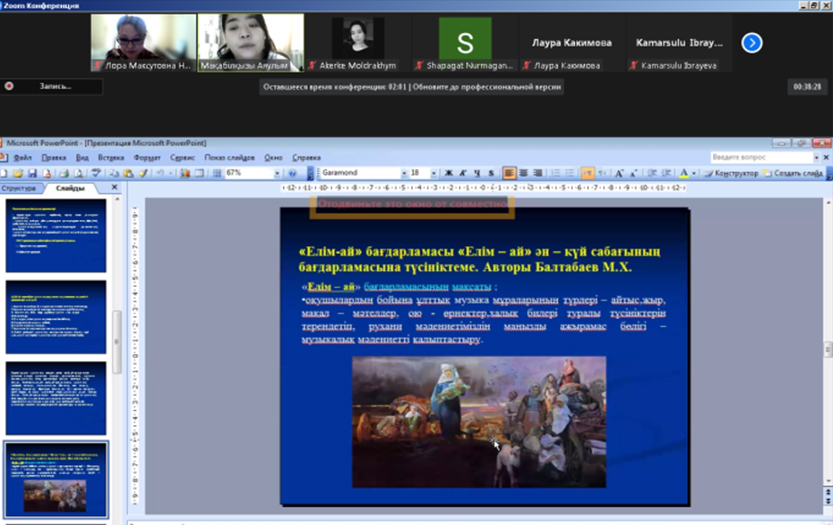Click the Help question mark icon
Image resolution: width=833 pixels, height=525 pixels.
[293, 173]
